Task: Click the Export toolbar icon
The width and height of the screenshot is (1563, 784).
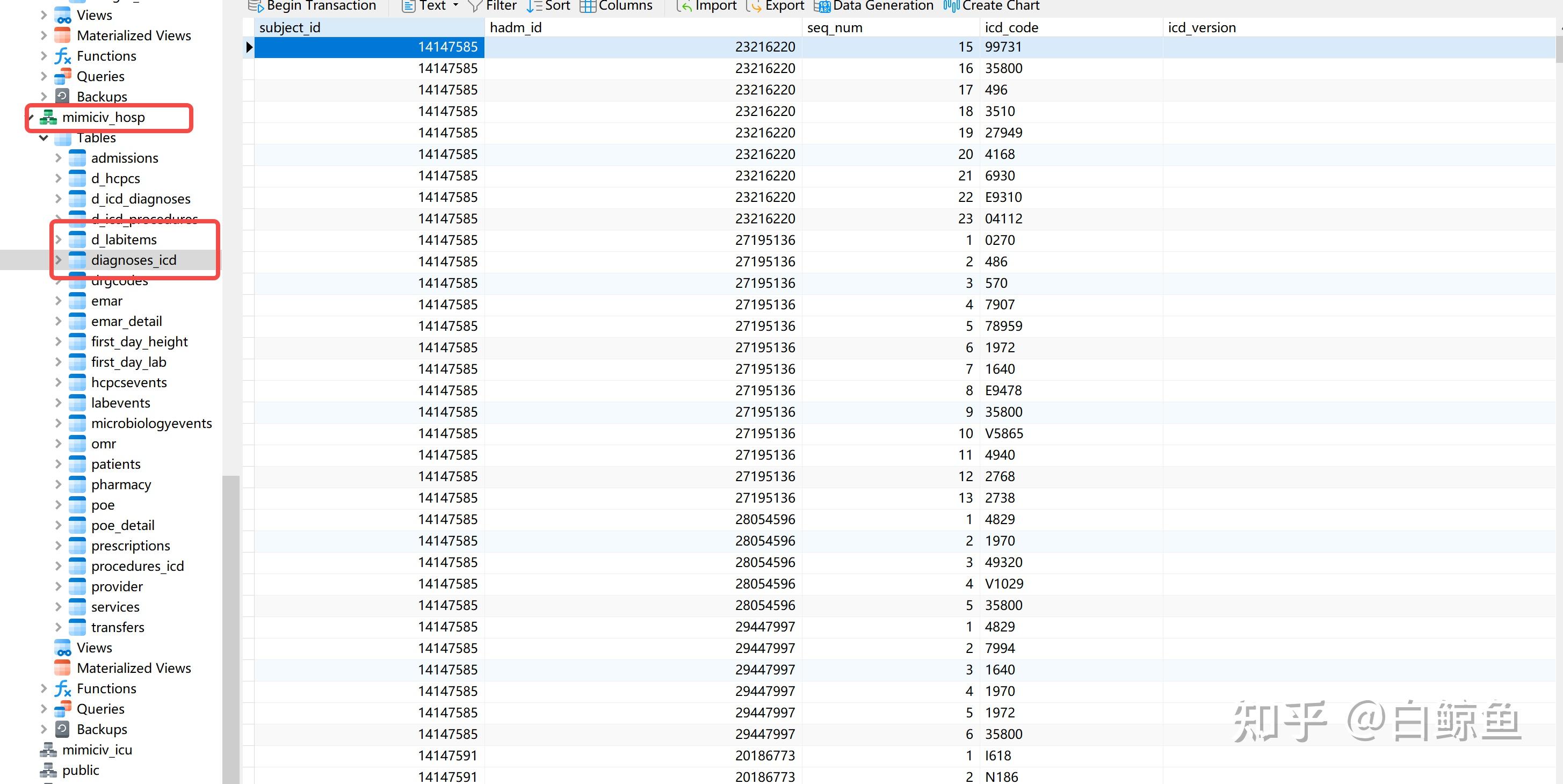Action: coord(754,6)
